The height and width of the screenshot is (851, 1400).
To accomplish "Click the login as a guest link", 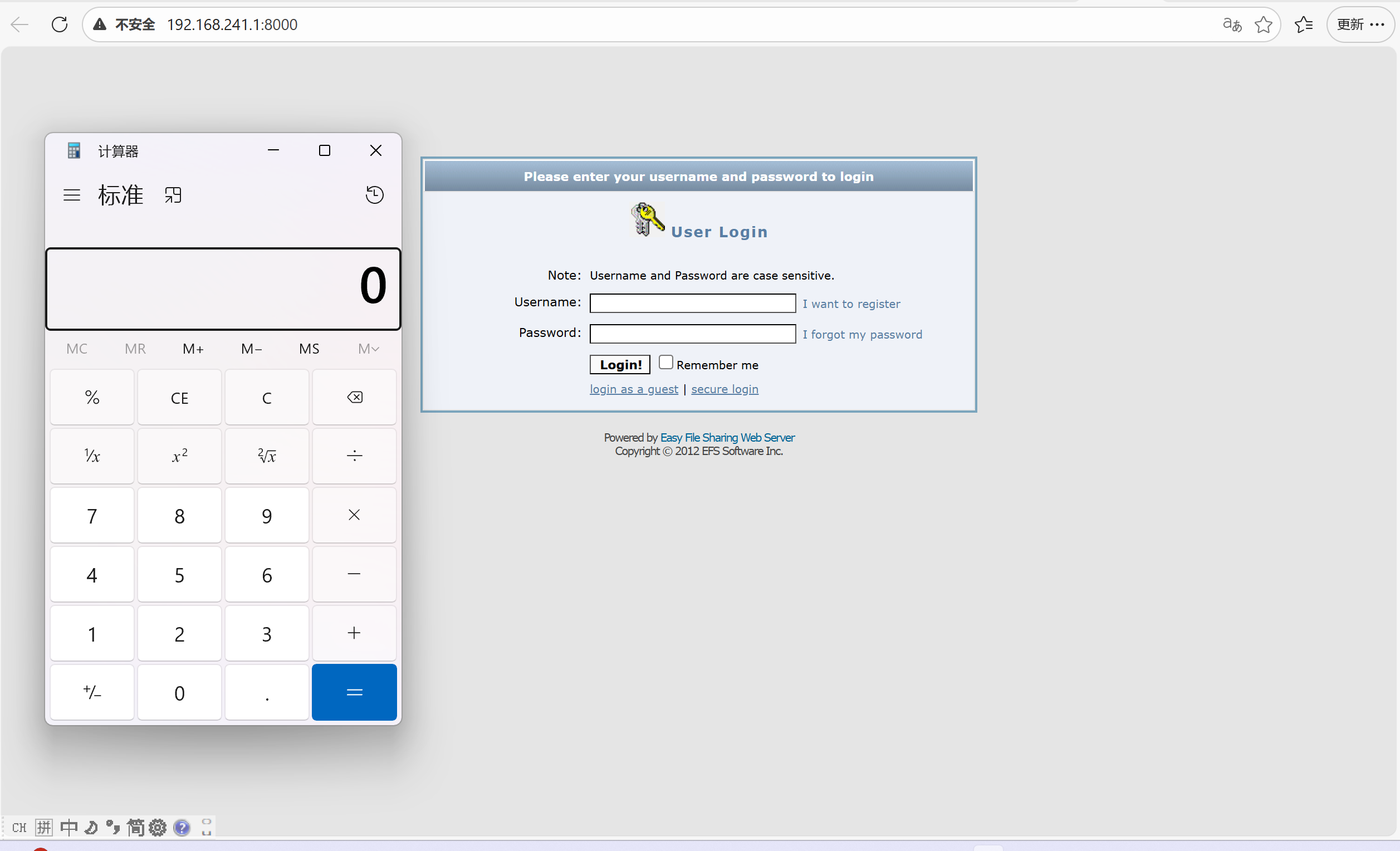I will coord(634,389).
